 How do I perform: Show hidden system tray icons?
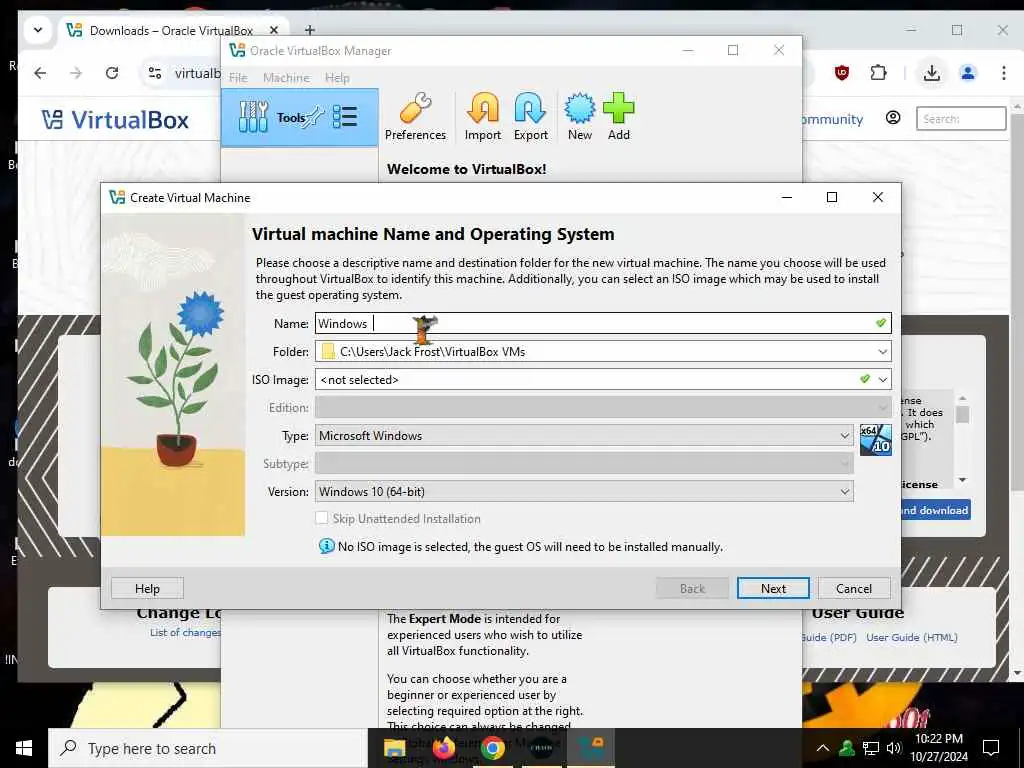(823, 748)
